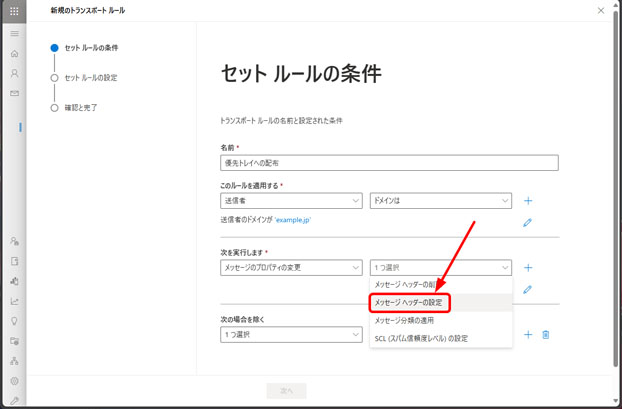The width and height of the screenshot is (622, 409).
Task: Click the セット ルールの条件 heading text
Action: point(301,74)
